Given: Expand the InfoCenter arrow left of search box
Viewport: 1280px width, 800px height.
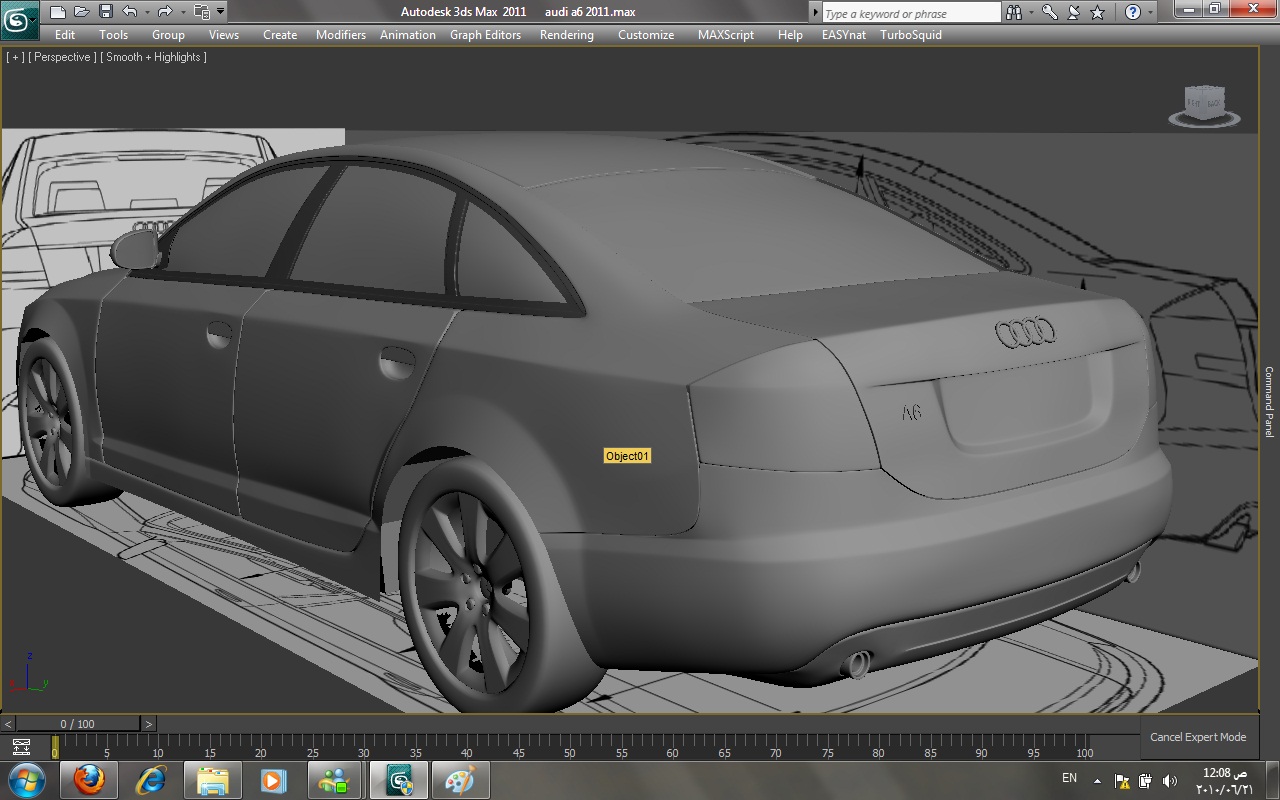Looking at the screenshot, I should point(815,13).
